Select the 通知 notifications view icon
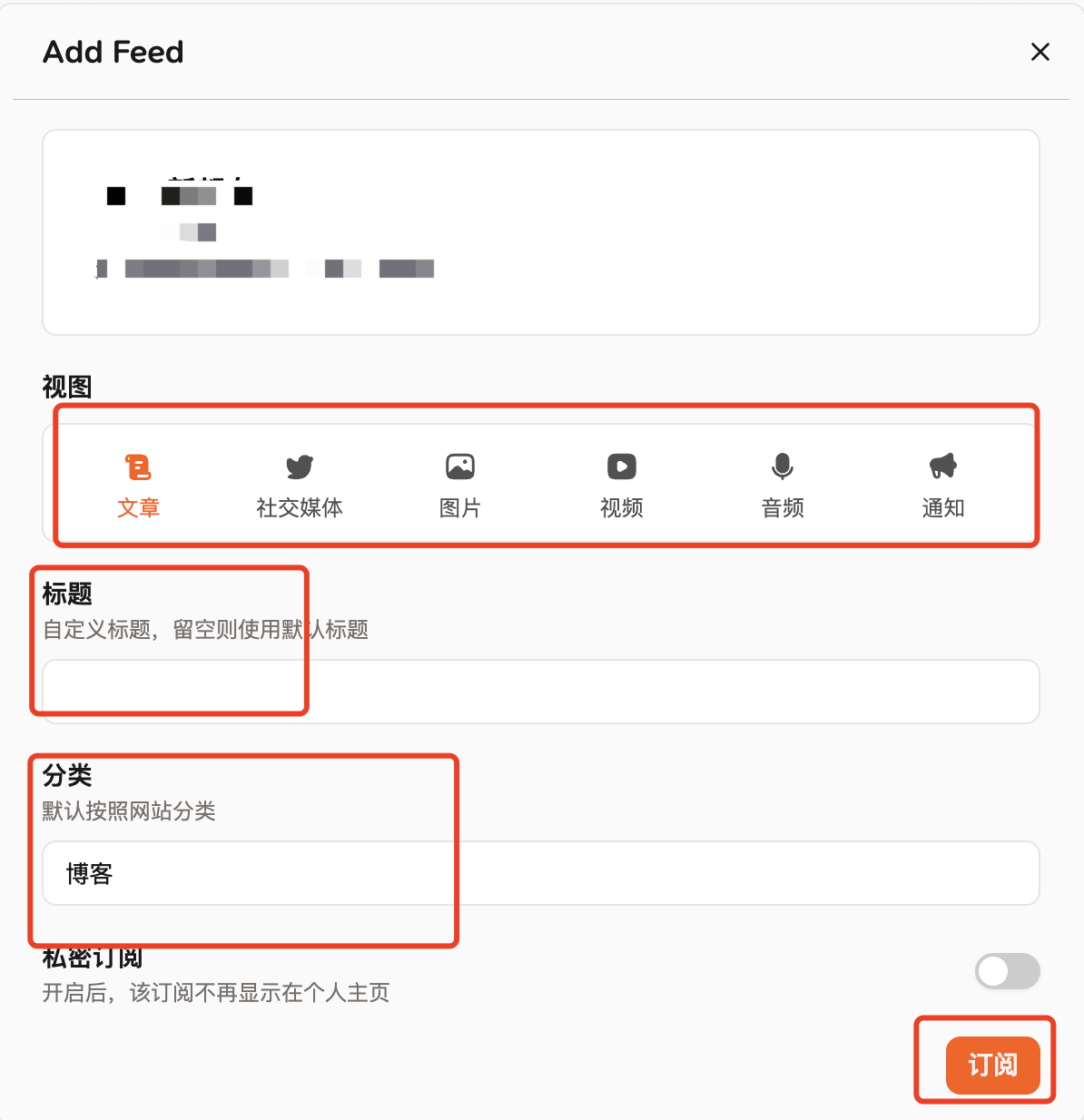Screen dimensions: 1084x1120 [x=942, y=484]
